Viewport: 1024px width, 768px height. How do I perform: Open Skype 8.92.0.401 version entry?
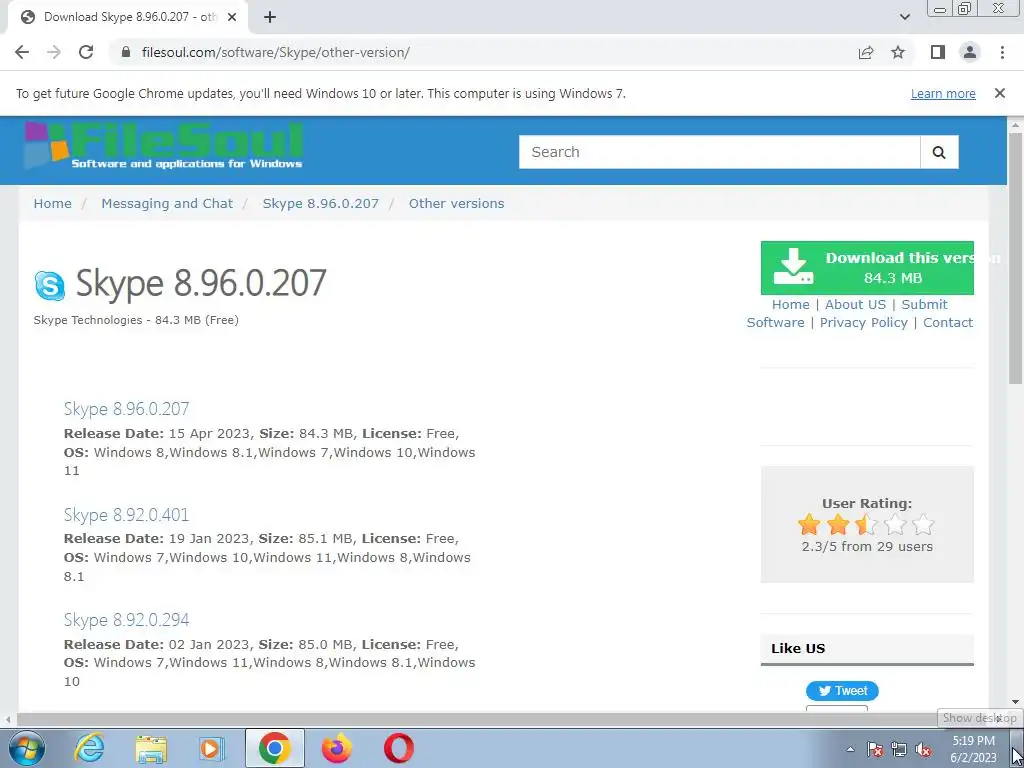pos(127,515)
